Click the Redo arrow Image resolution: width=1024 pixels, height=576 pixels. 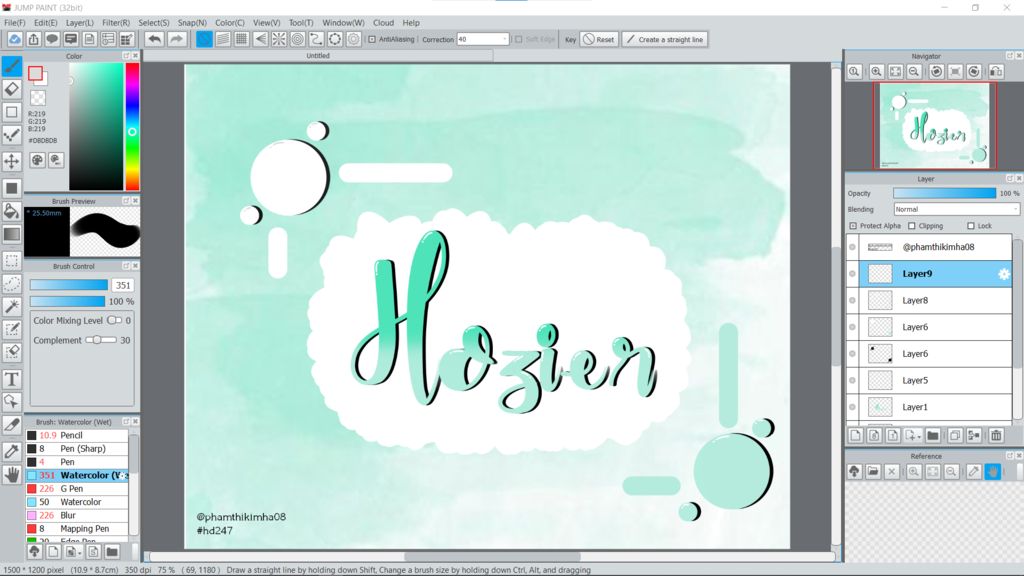176,39
